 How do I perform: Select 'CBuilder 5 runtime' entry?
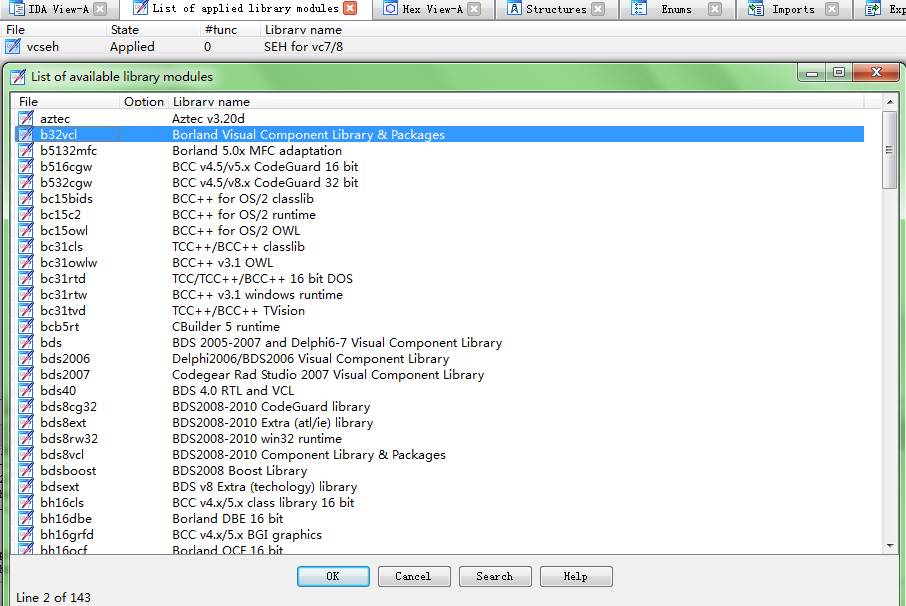pyautogui.click(x=226, y=326)
